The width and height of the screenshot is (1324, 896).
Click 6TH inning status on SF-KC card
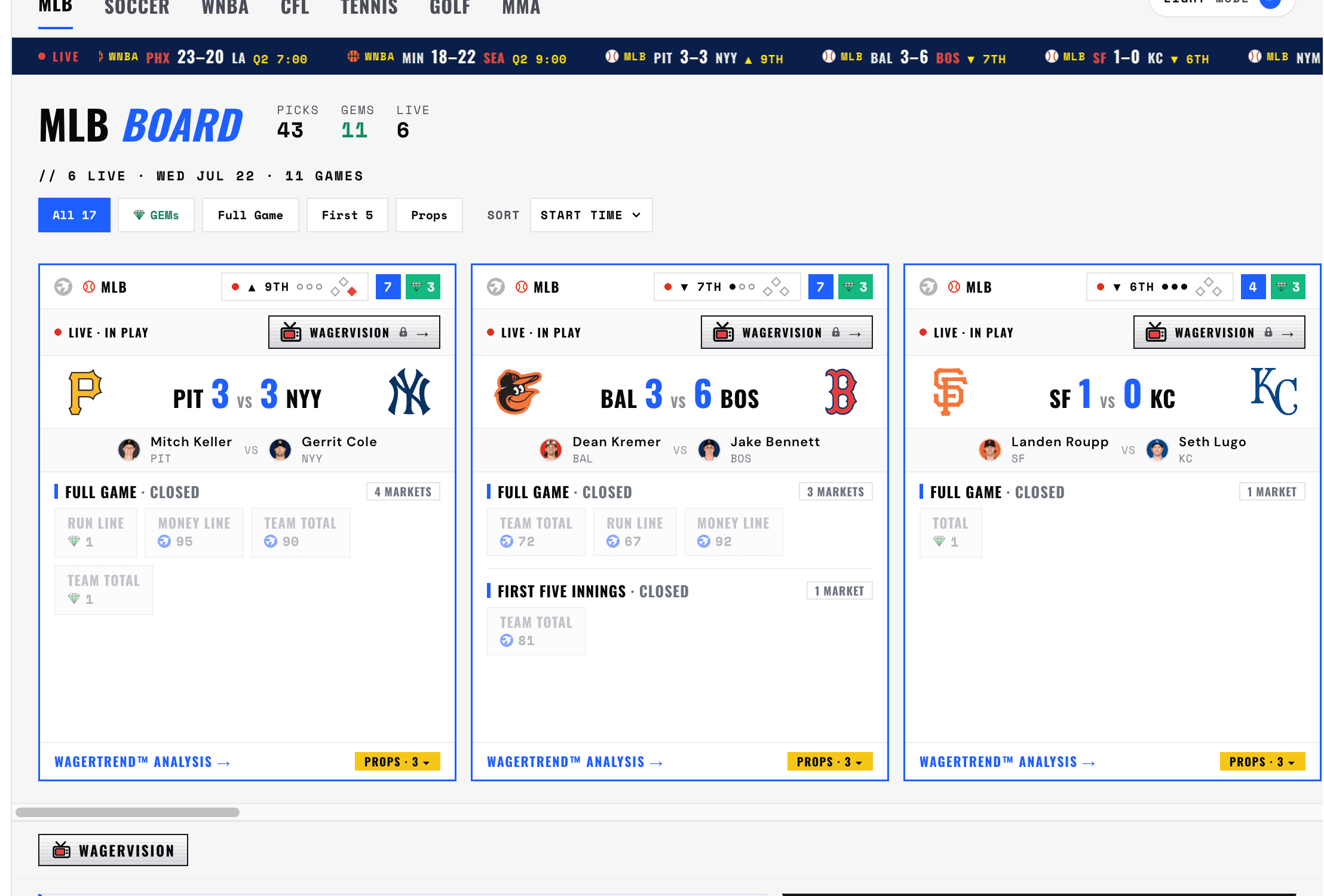[x=1160, y=287]
